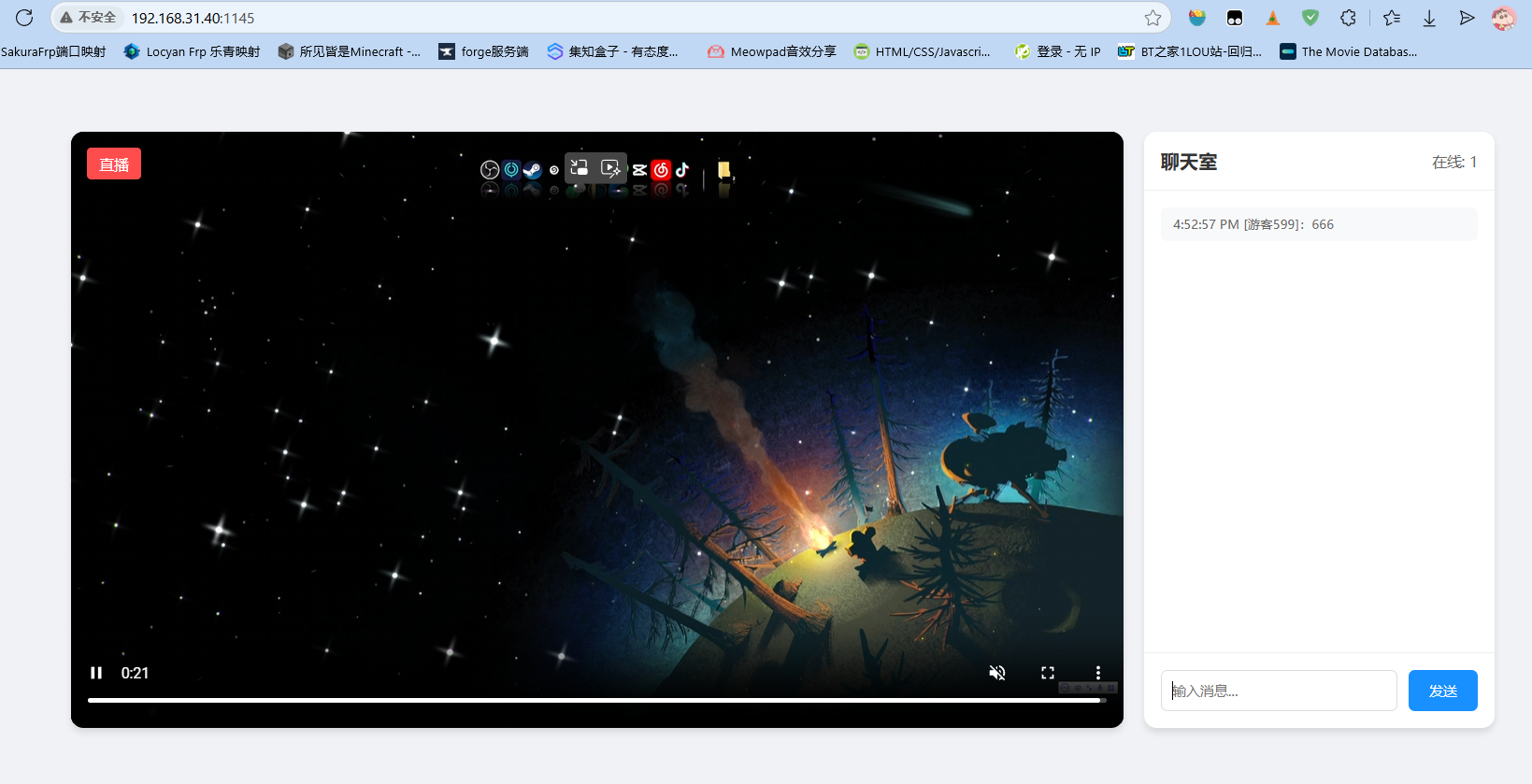Open the SakuraFrp端口映射 bookmark
The height and width of the screenshot is (784, 1532).
53,51
